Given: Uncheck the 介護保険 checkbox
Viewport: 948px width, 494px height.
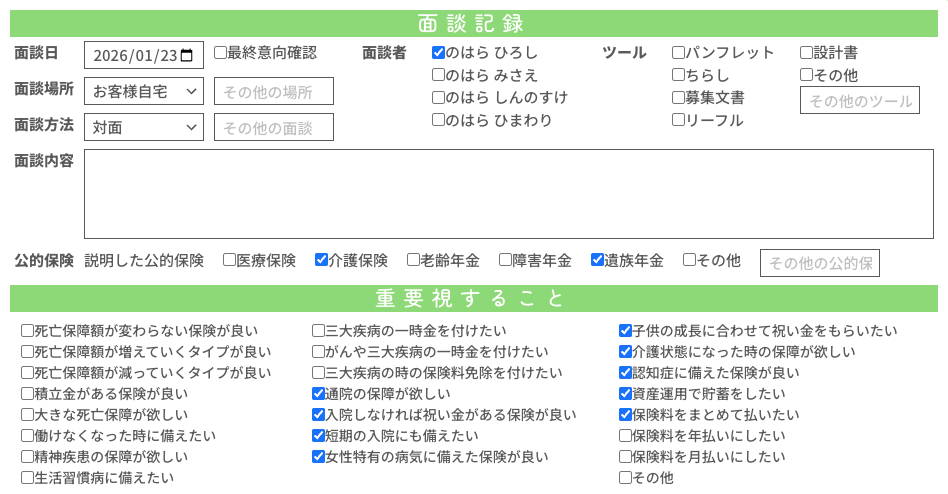Looking at the screenshot, I should (321, 260).
